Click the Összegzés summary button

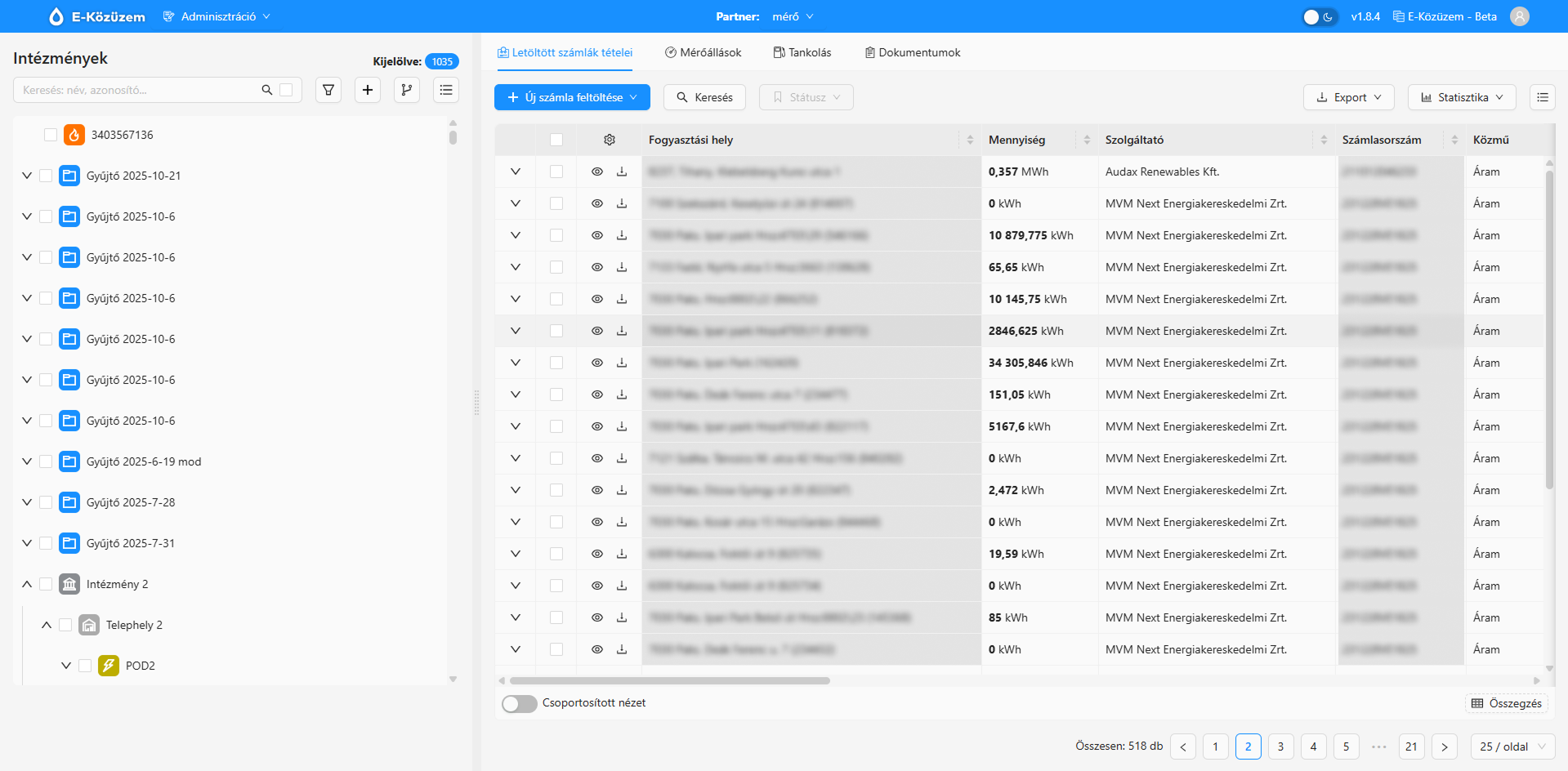[x=1507, y=703]
